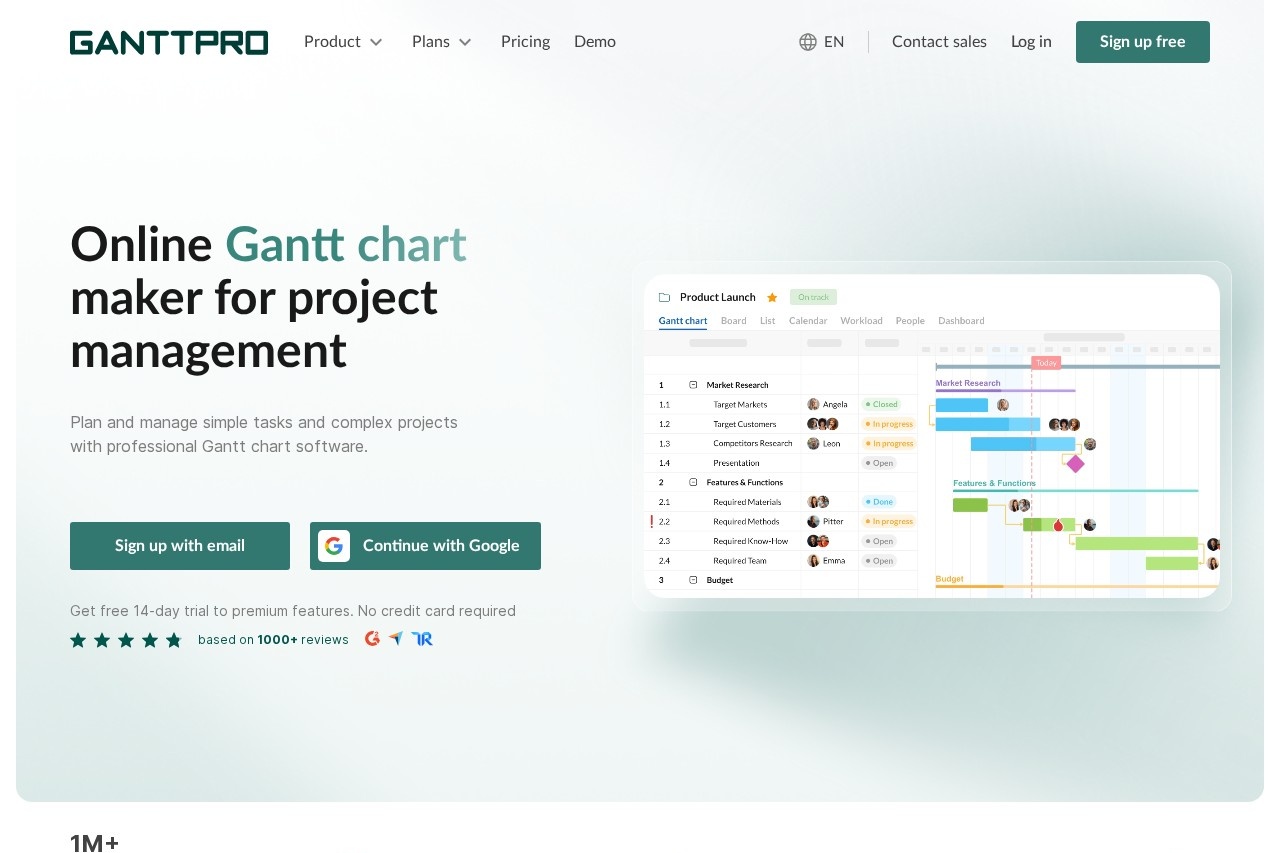1280x853 pixels.
Task: Click the pink milestone diamond in chart
Action: (1075, 463)
